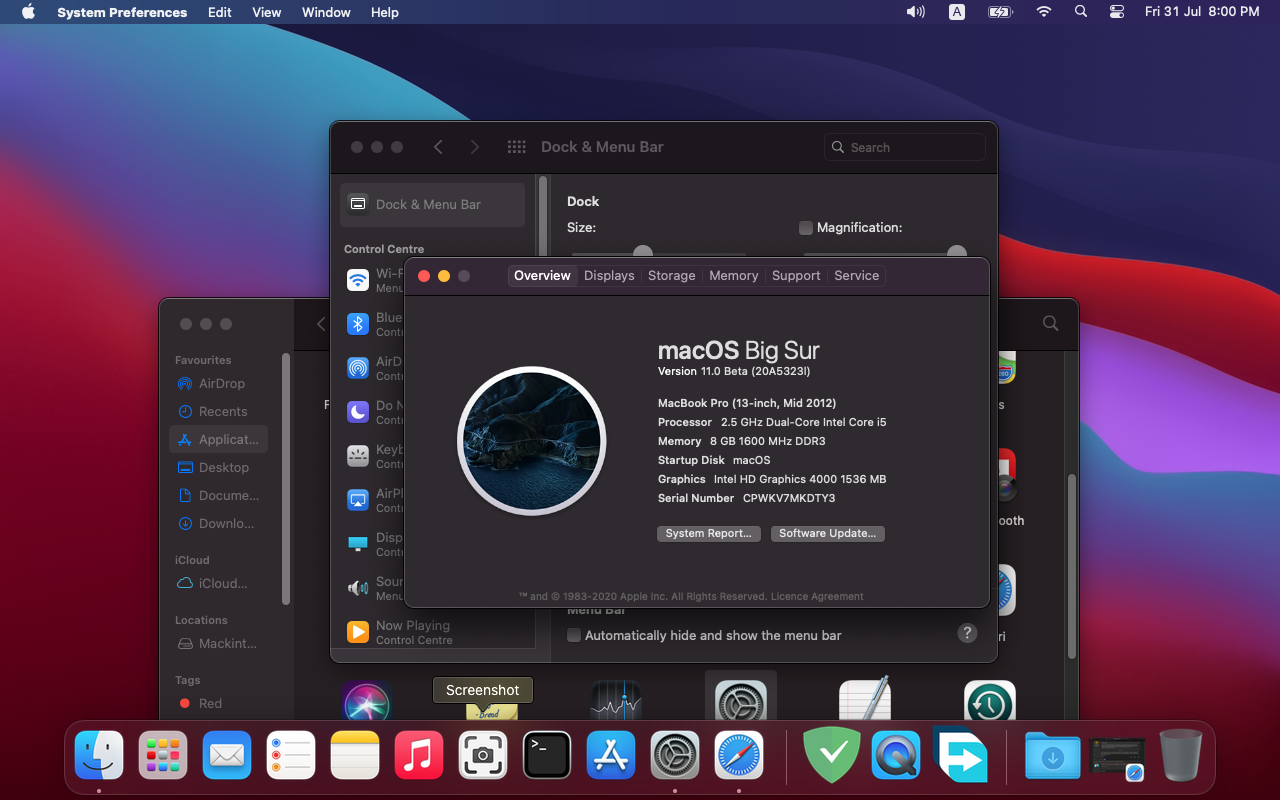Click the Finder window search icon
The image size is (1280, 800).
coord(1050,323)
